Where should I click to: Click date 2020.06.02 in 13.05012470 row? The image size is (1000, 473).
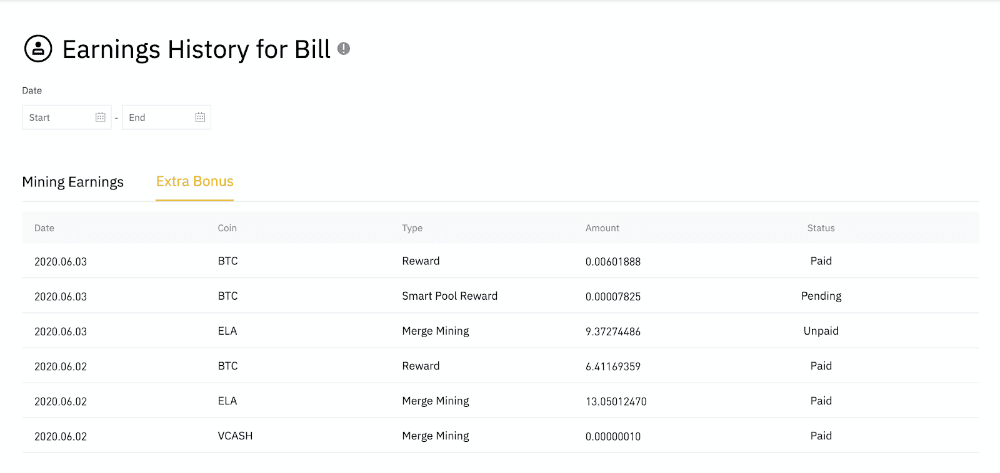coord(61,402)
